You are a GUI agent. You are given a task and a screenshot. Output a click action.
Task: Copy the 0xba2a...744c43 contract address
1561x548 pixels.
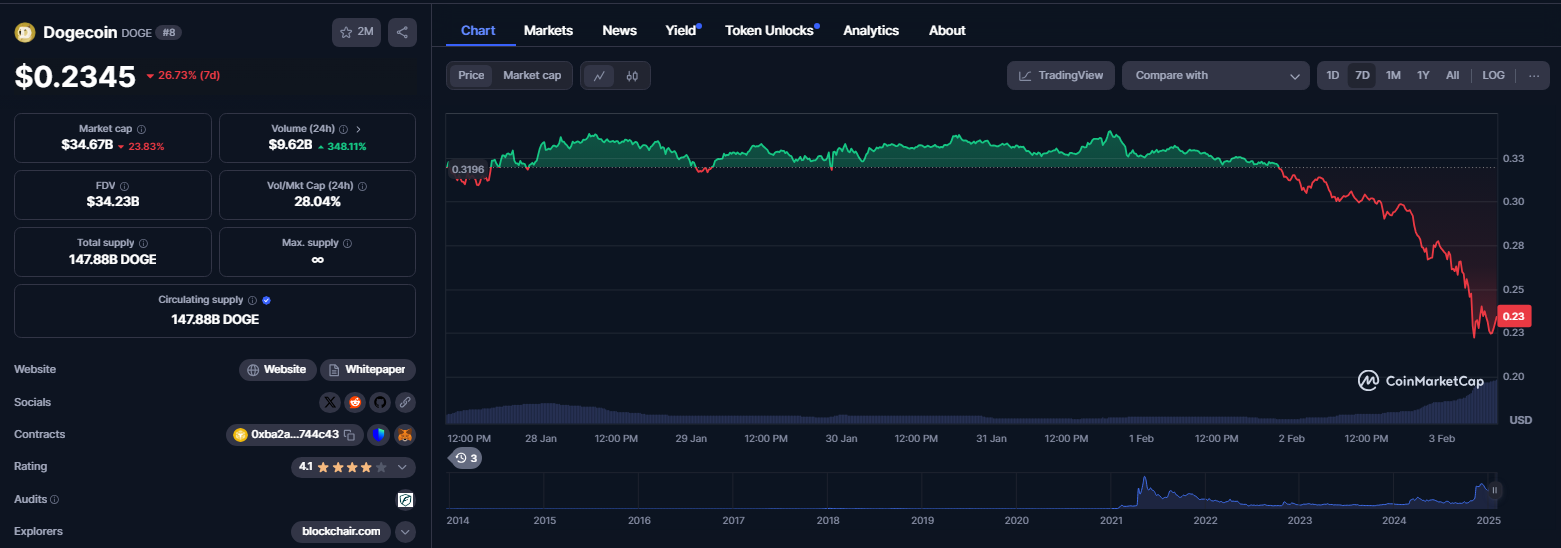coord(350,435)
